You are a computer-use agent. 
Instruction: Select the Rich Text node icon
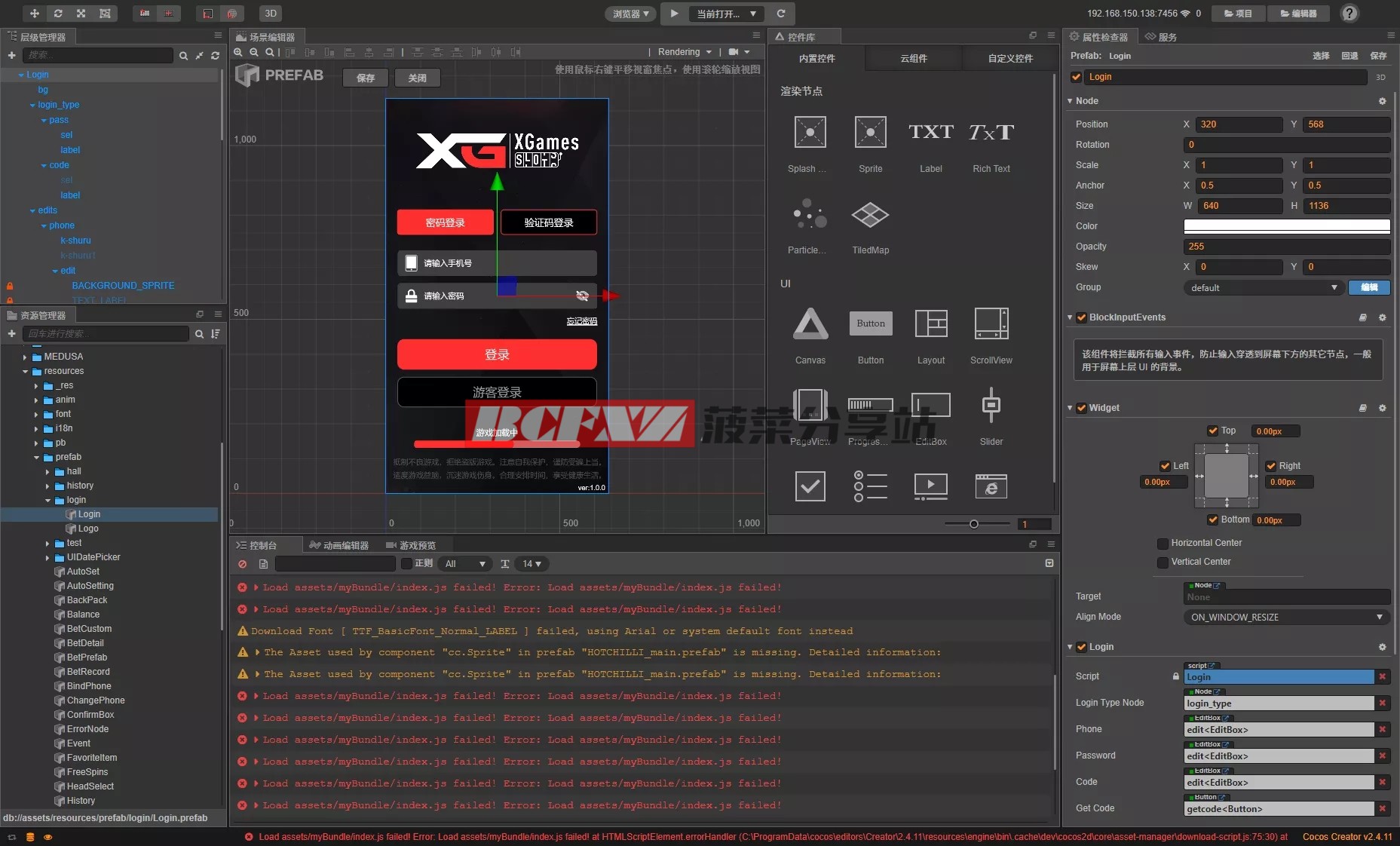(991, 133)
